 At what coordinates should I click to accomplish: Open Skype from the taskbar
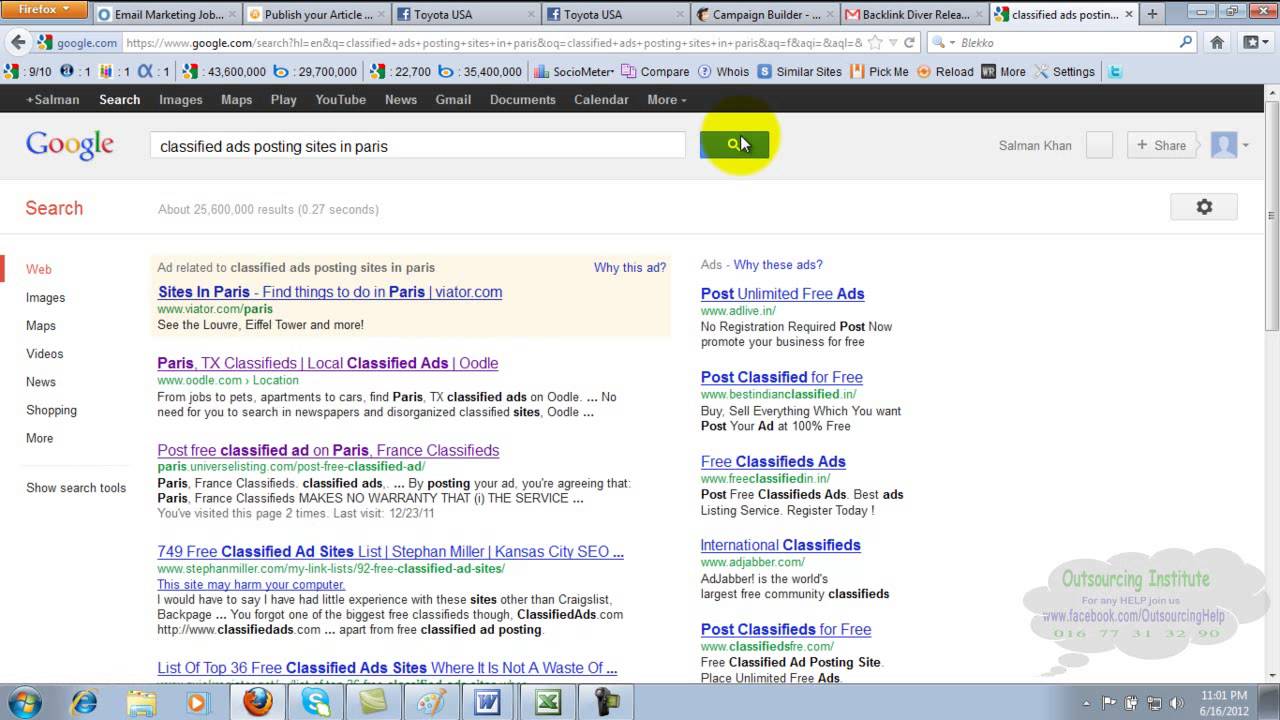click(x=316, y=702)
